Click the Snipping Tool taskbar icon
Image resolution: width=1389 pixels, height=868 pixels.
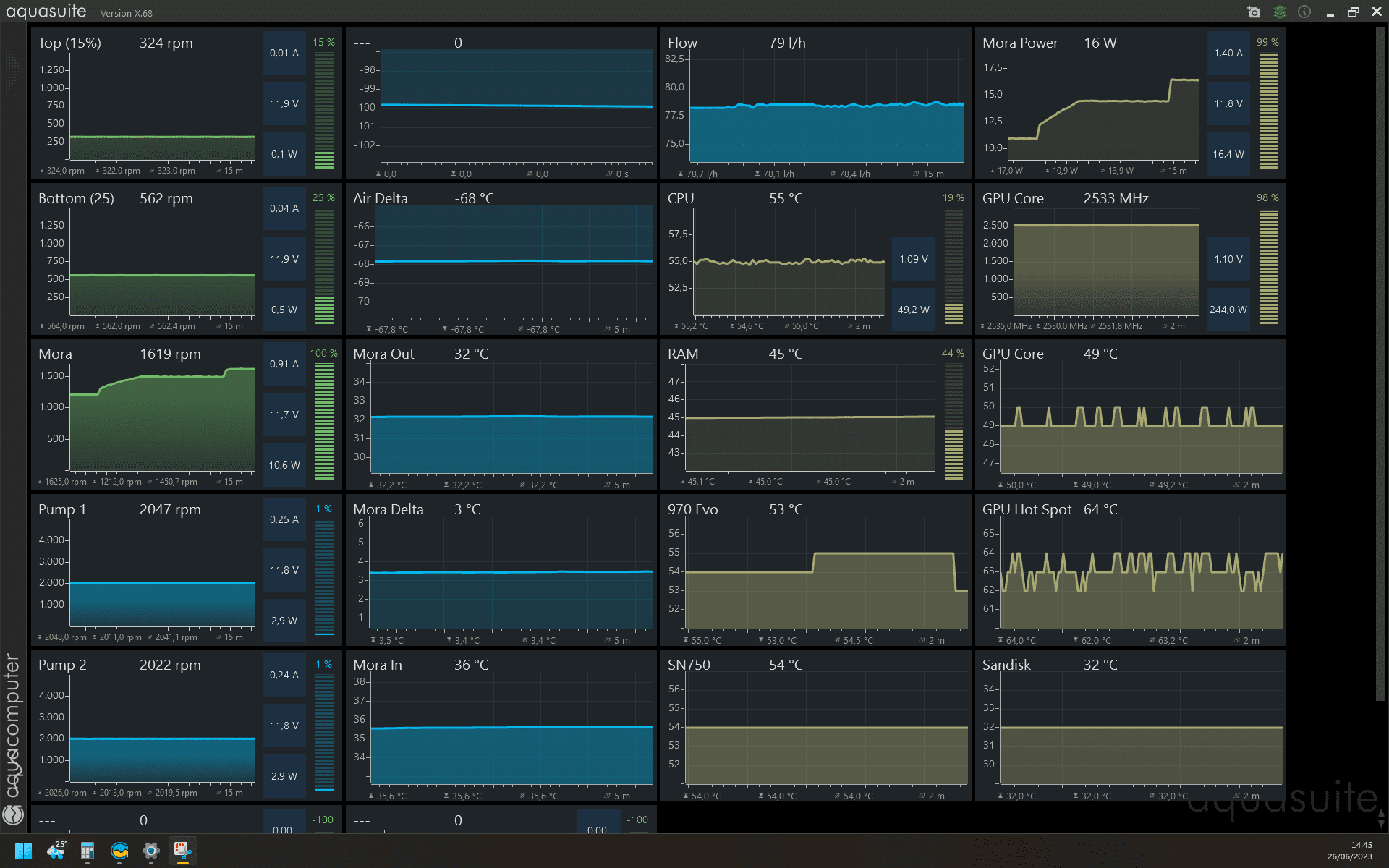[182, 851]
